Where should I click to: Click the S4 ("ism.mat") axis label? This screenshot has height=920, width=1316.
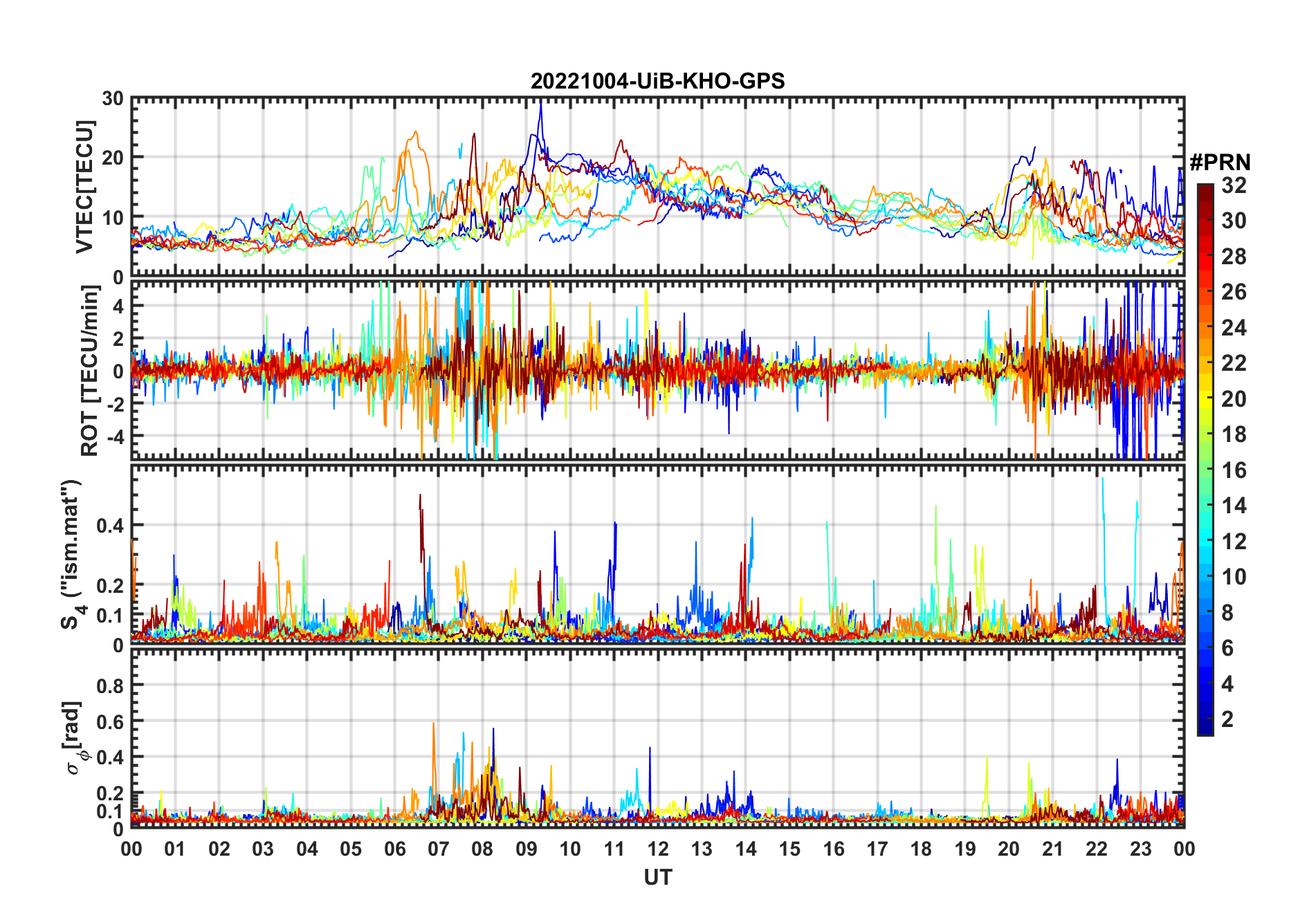(x=71, y=554)
